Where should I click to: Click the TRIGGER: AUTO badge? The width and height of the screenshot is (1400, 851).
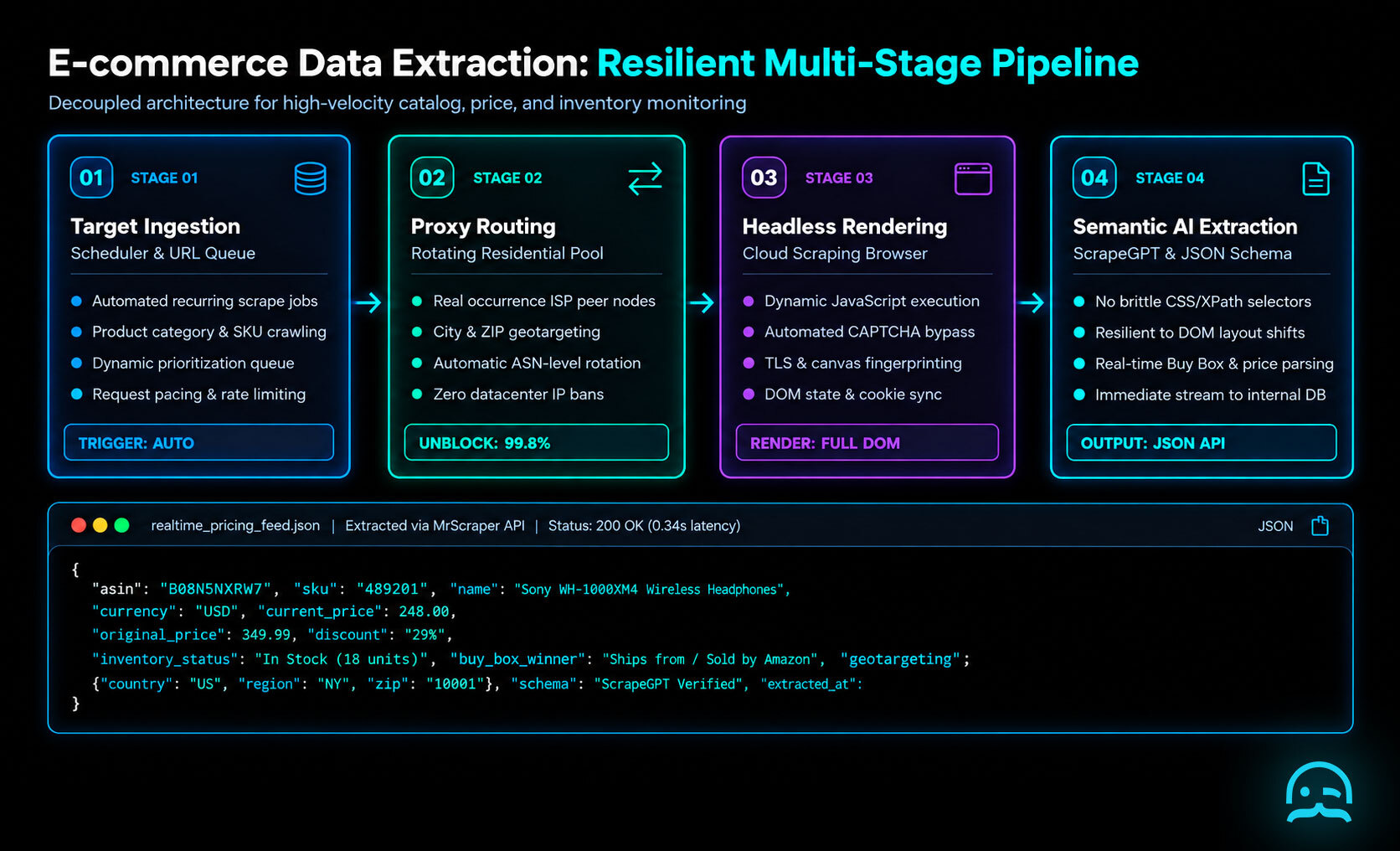tap(198, 442)
